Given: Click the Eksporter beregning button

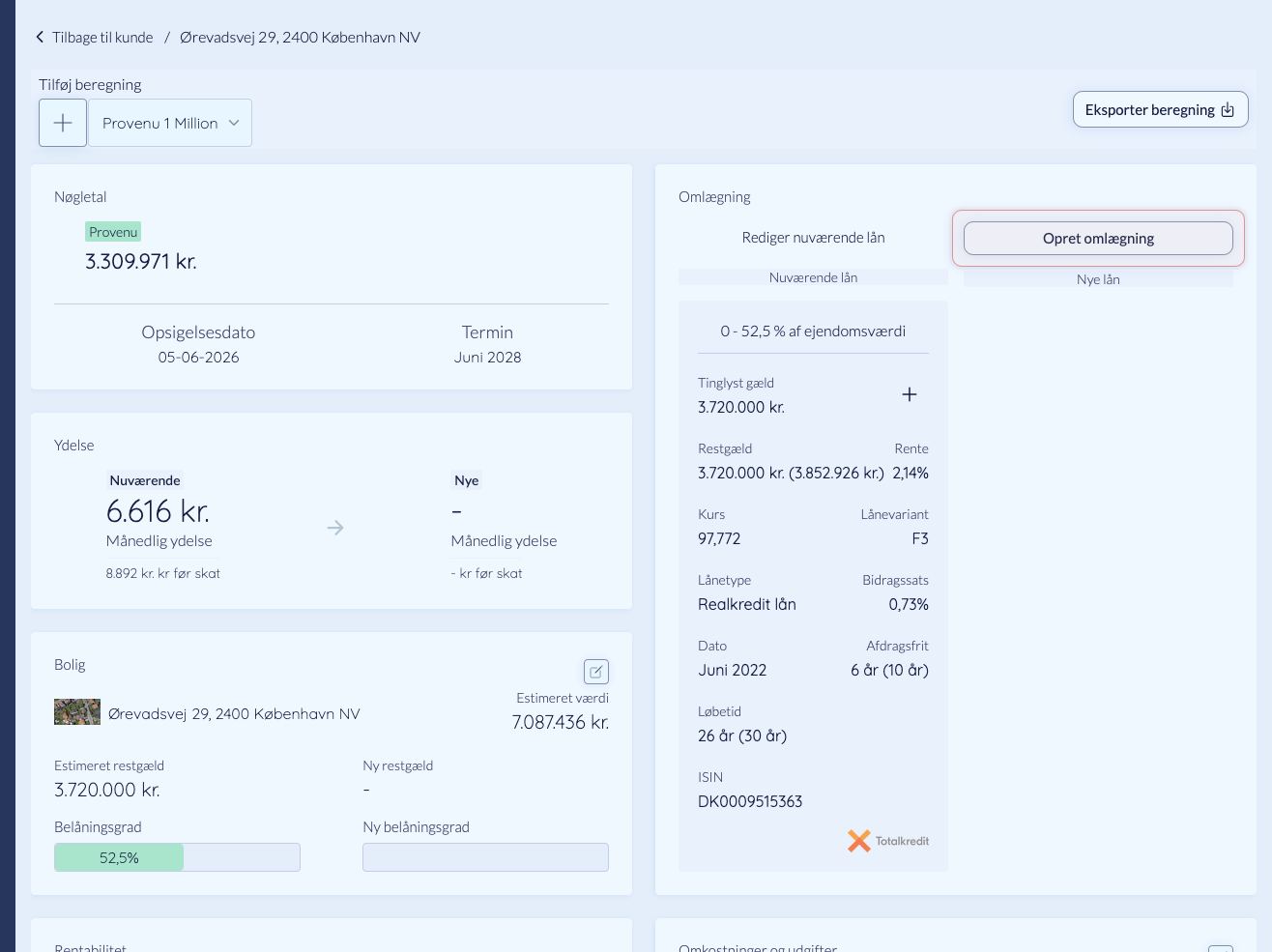Looking at the screenshot, I should click(1160, 109).
